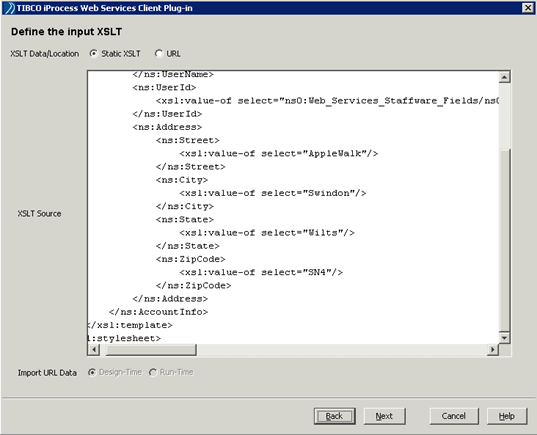Click the opening <ns:City> tag

click(182, 180)
